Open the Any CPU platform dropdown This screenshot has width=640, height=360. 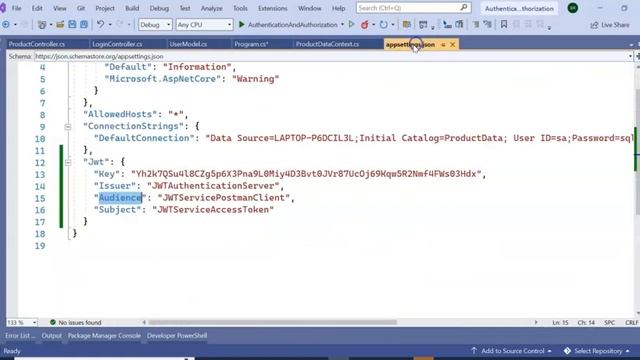pos(204,25)
